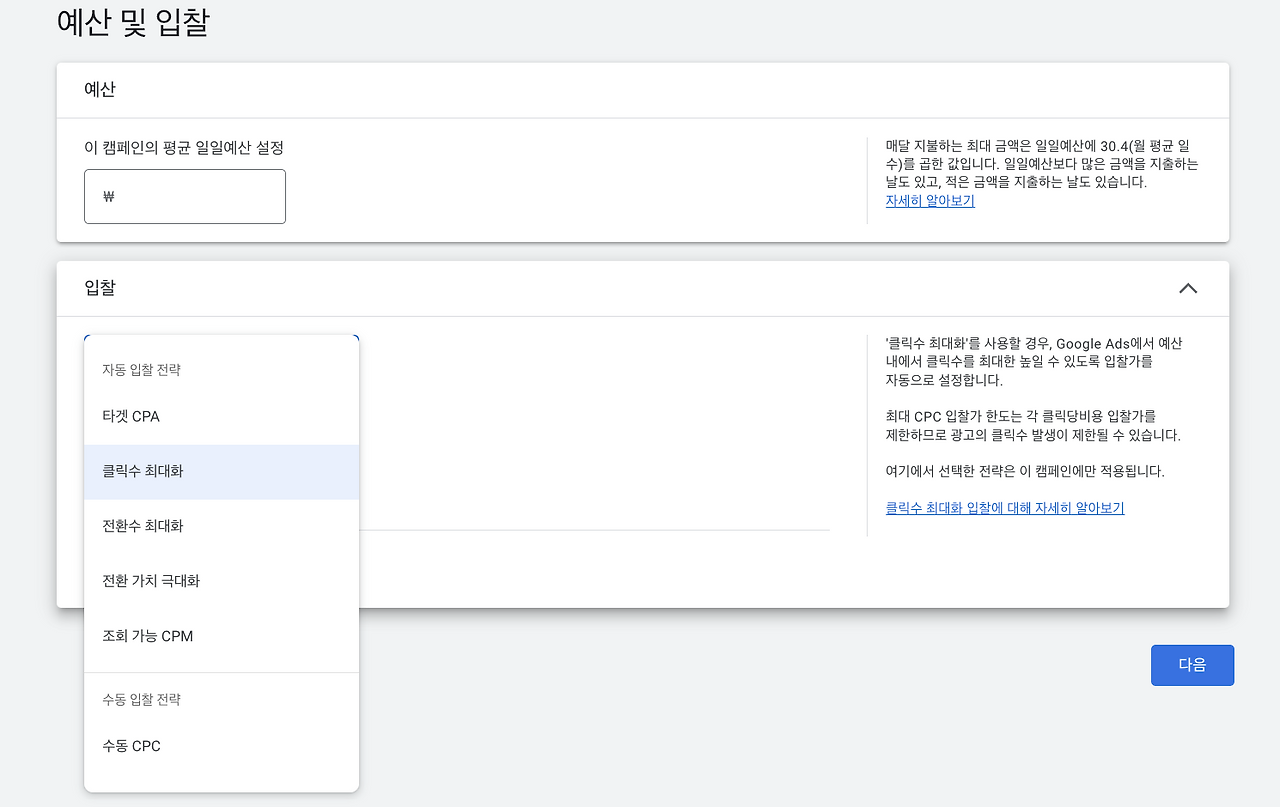This screenshot has width=1280, height=807.
Task: Click the open bidding strategy combo box
Action: [220, 338]
